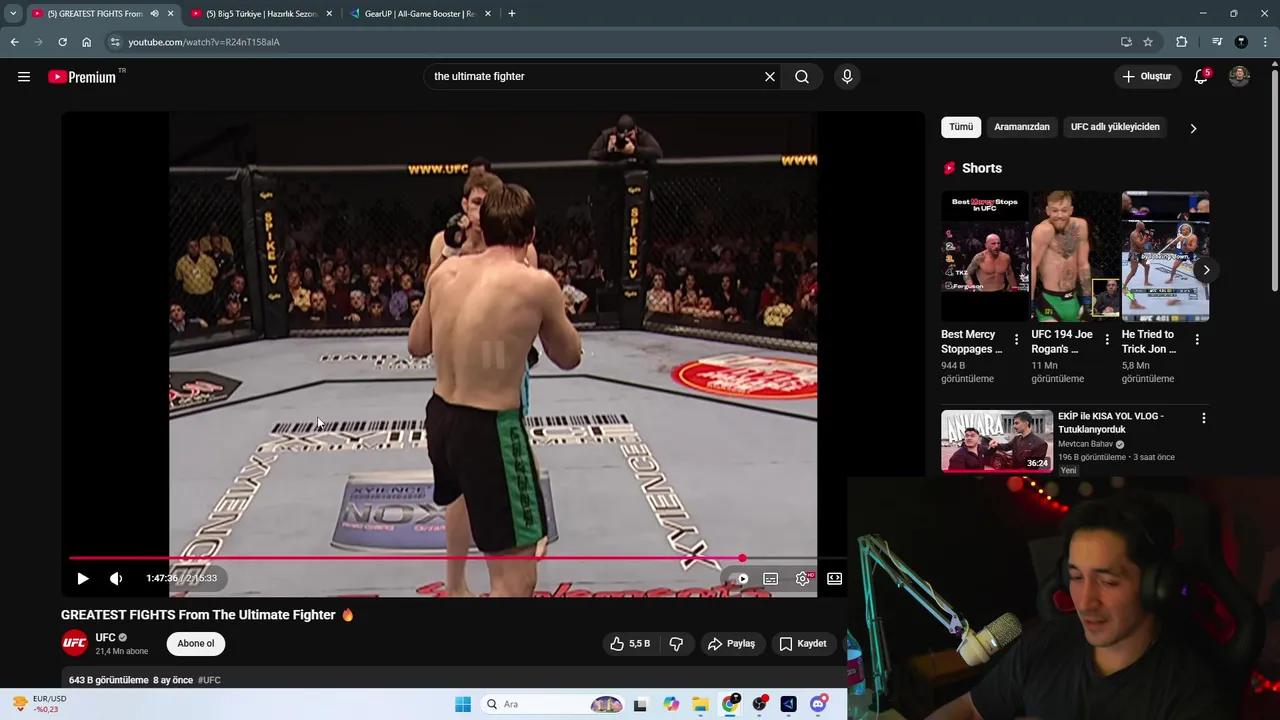Image resolution: width=1280 pixels, height=720 pixels.
Task: Open options for Best Mercy Stoppages short
Action: point(1017,340)
